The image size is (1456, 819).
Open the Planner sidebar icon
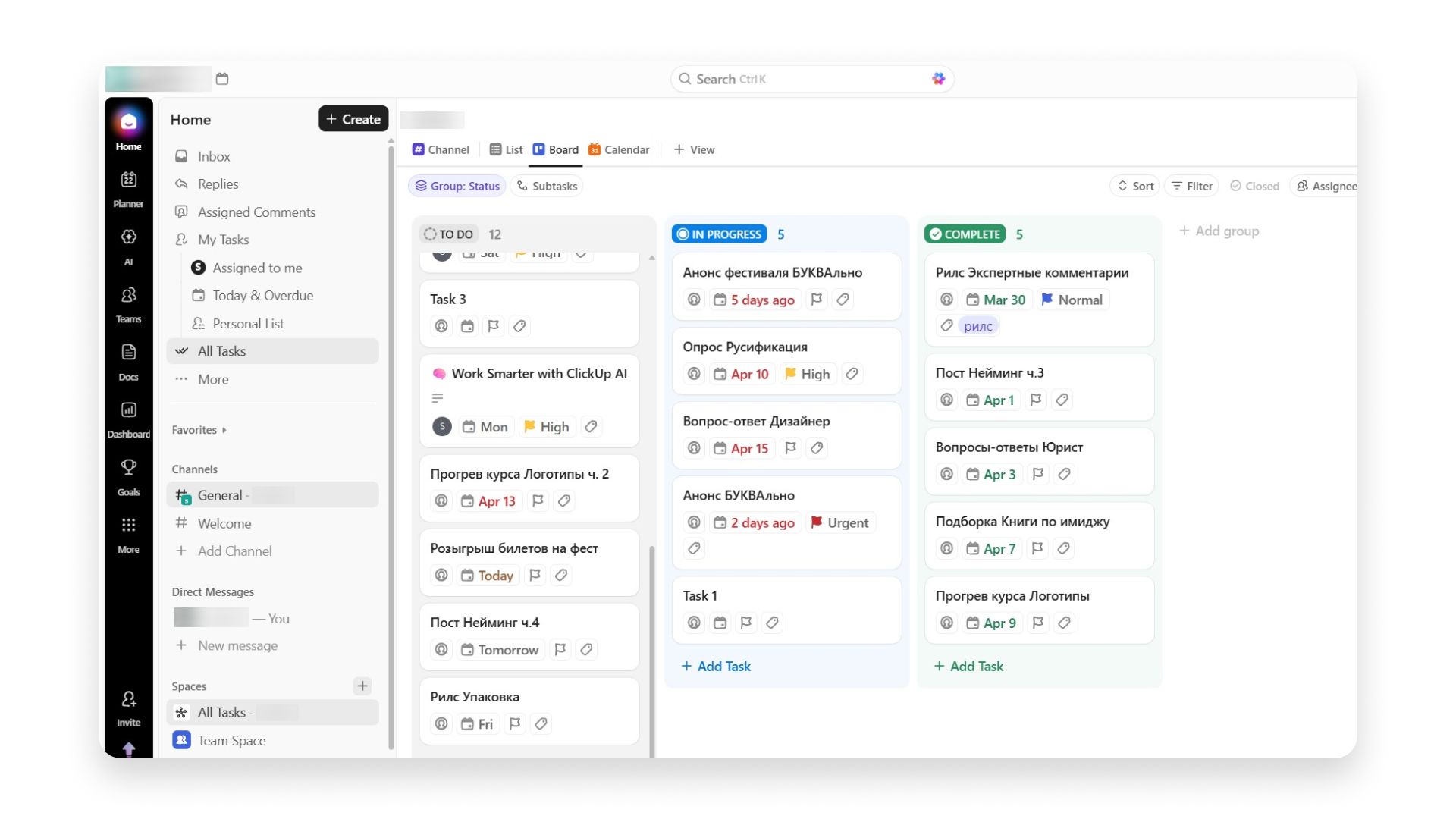[128, 180]
